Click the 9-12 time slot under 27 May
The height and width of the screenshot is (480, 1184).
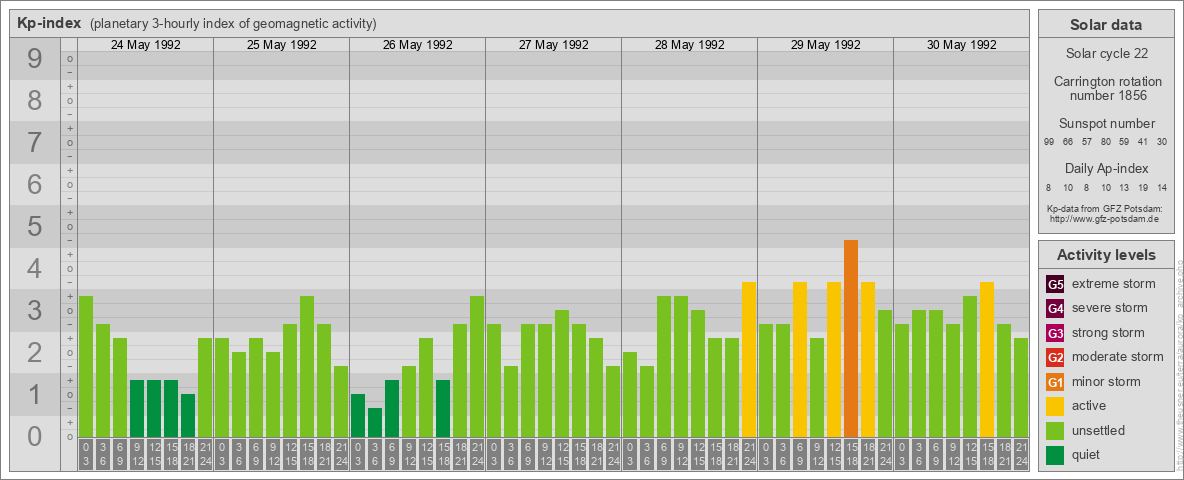pyautogui.click(x=545, y=454)
